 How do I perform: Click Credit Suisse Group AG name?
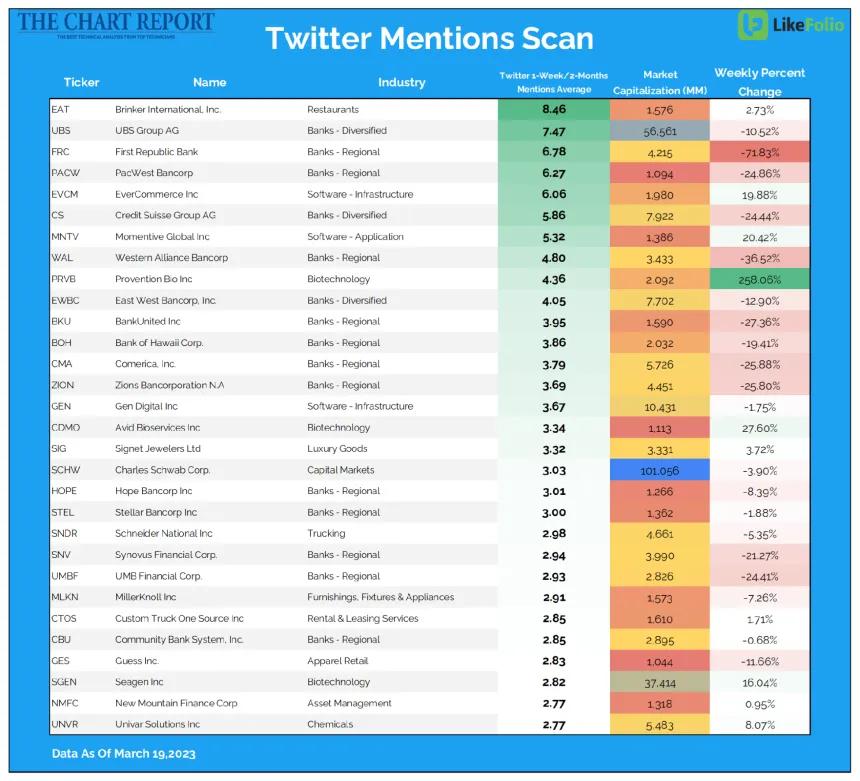[165, 216]
